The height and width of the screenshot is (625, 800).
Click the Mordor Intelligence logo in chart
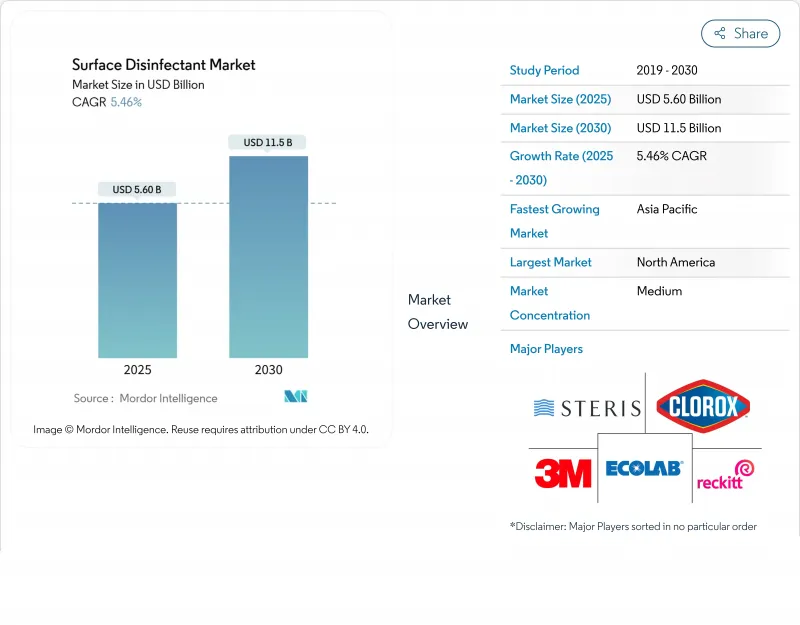295,397
